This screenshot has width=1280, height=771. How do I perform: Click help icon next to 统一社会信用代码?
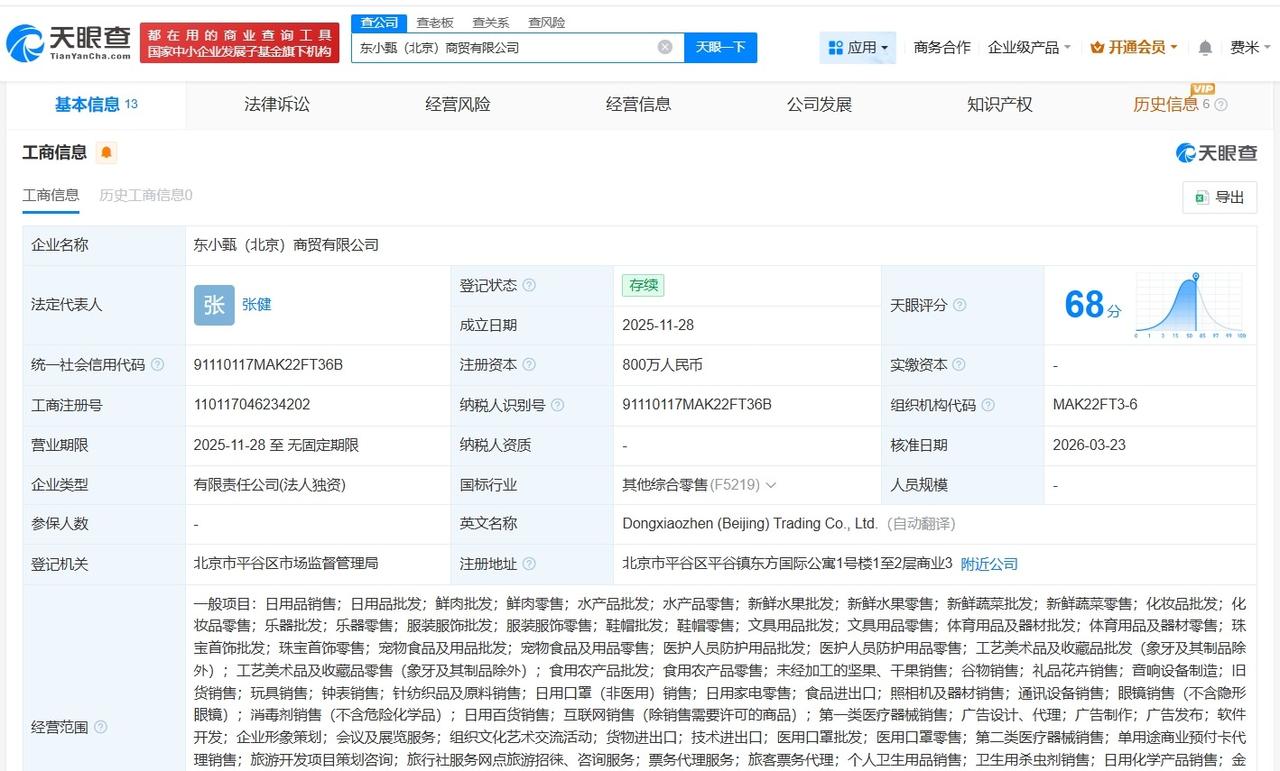coord(157,365)
